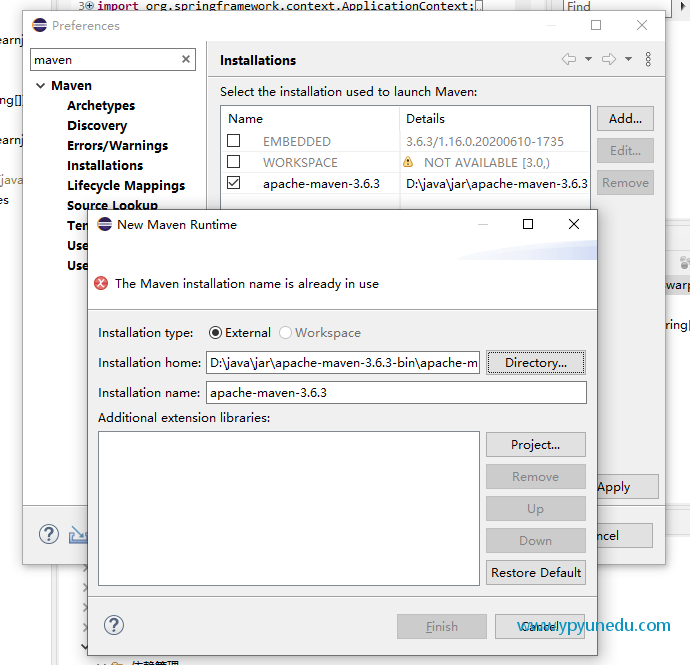Click Remove in extension libraries
The image size is (690, 665).
(x=536, y=477)
